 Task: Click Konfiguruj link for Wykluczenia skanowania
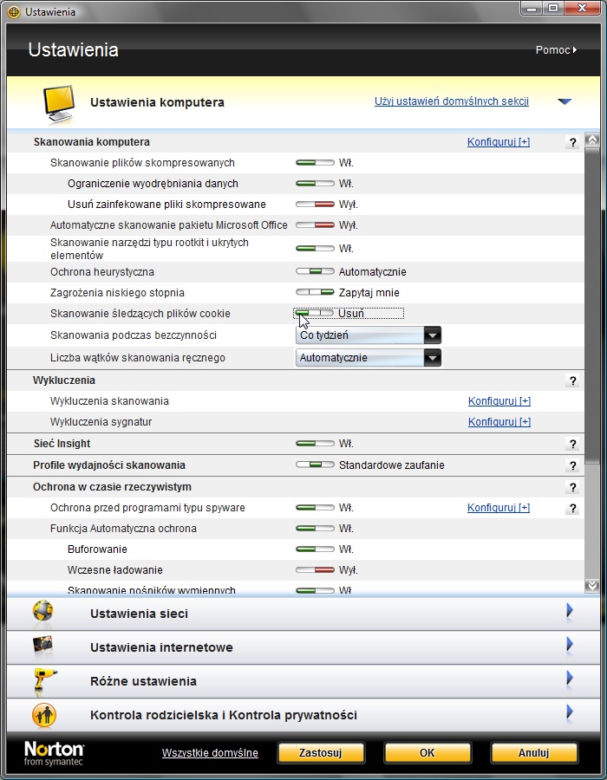coord(499,401)
